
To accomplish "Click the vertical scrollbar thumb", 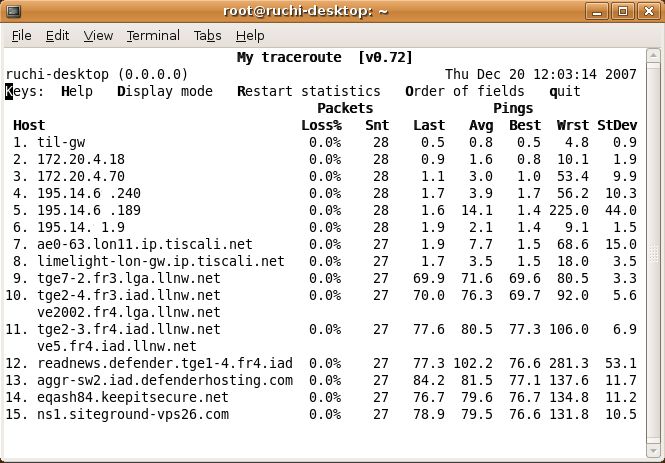I will coord(653,253).
